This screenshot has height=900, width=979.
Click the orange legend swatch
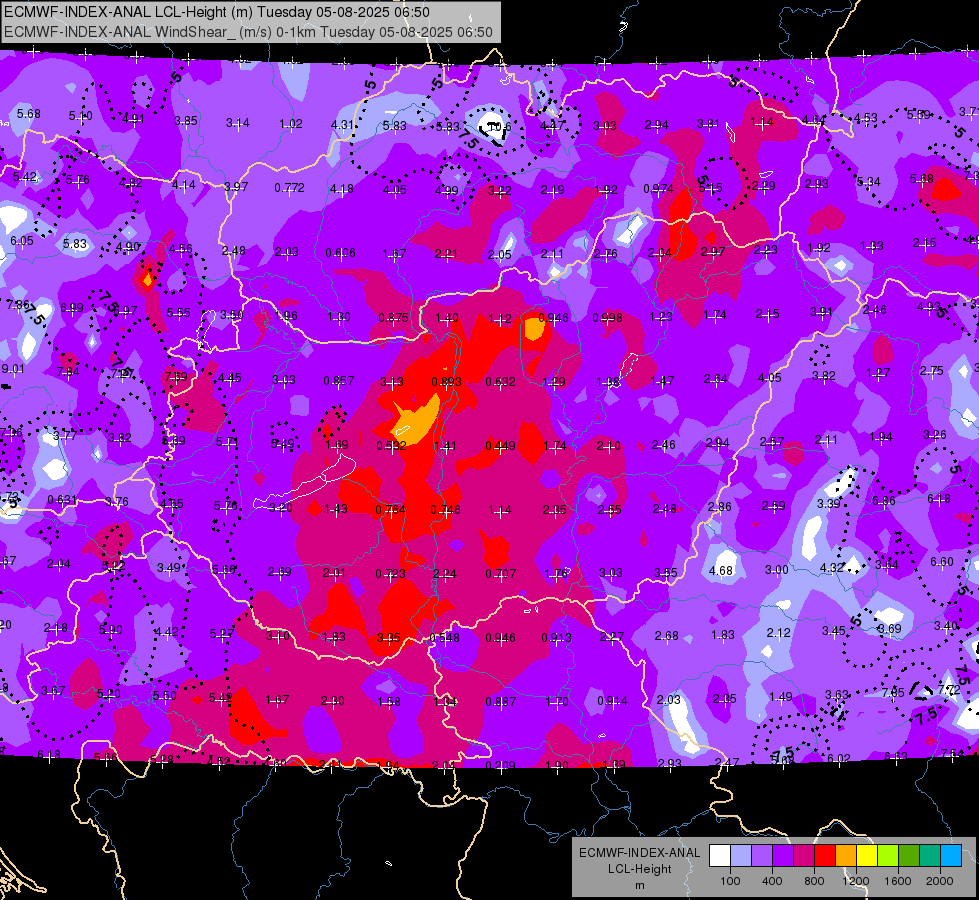click(846, 855)
